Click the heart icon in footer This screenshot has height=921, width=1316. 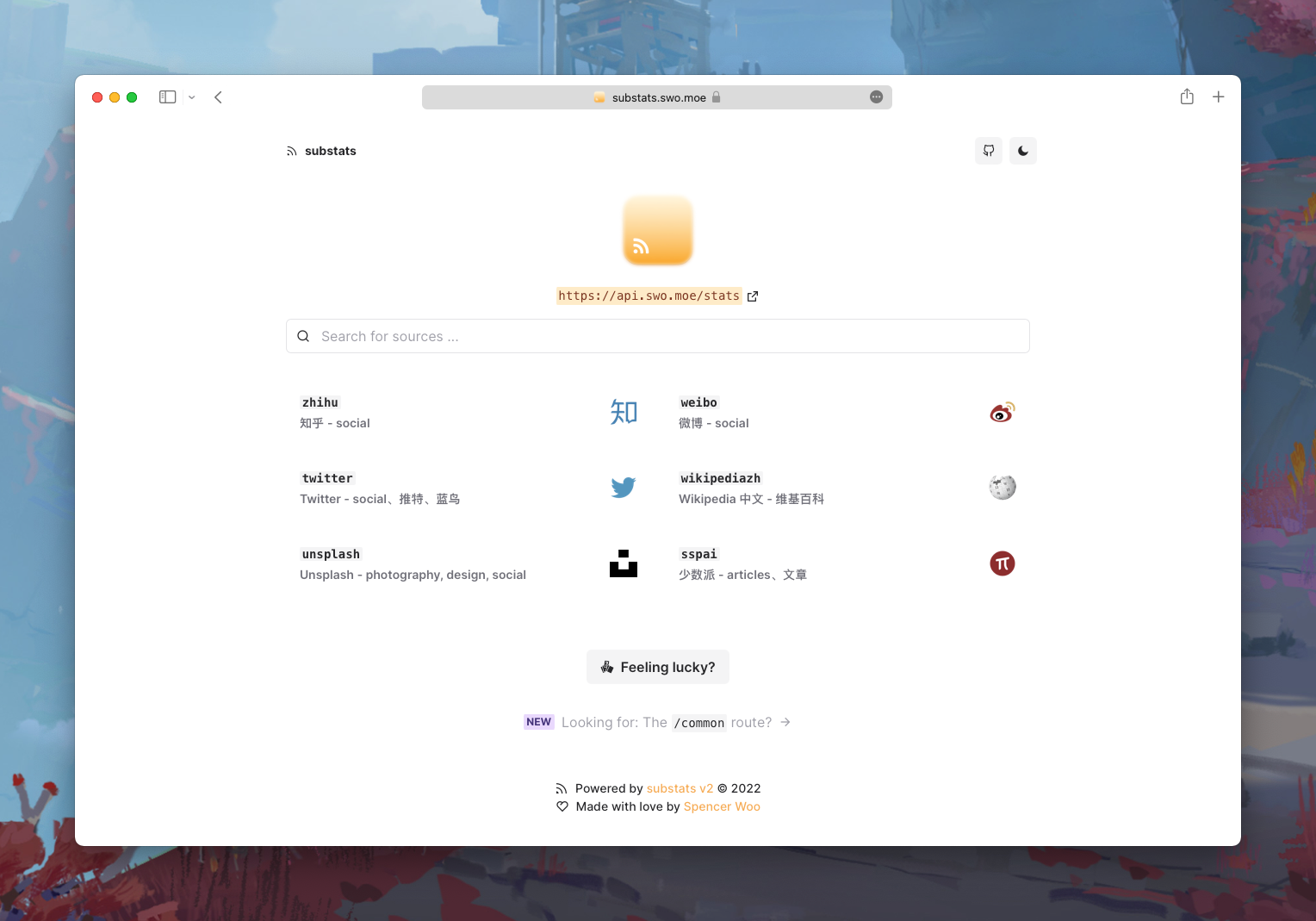pyautogui.click(x=562, y=806)
